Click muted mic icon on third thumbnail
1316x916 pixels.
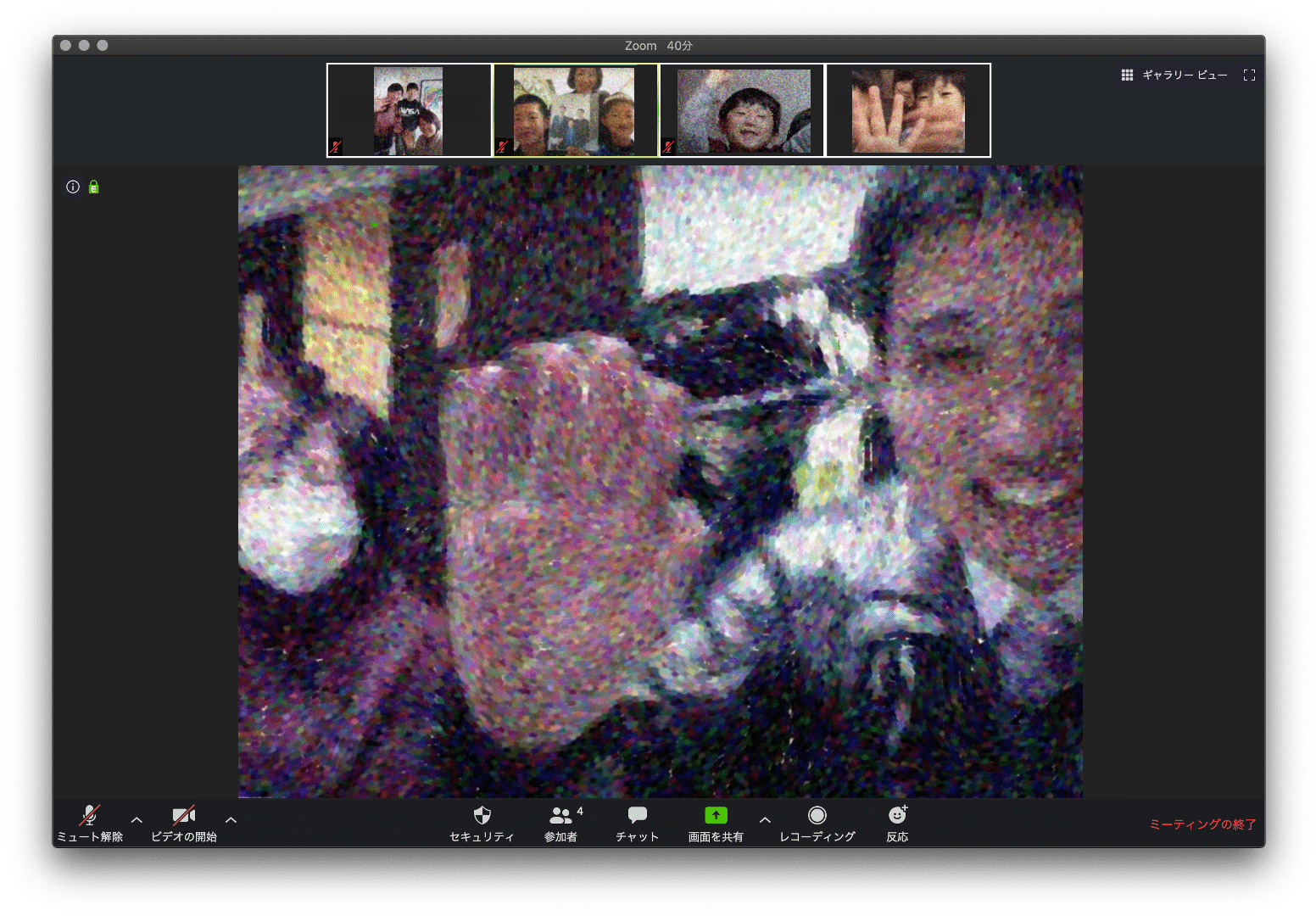pos(668,147)
